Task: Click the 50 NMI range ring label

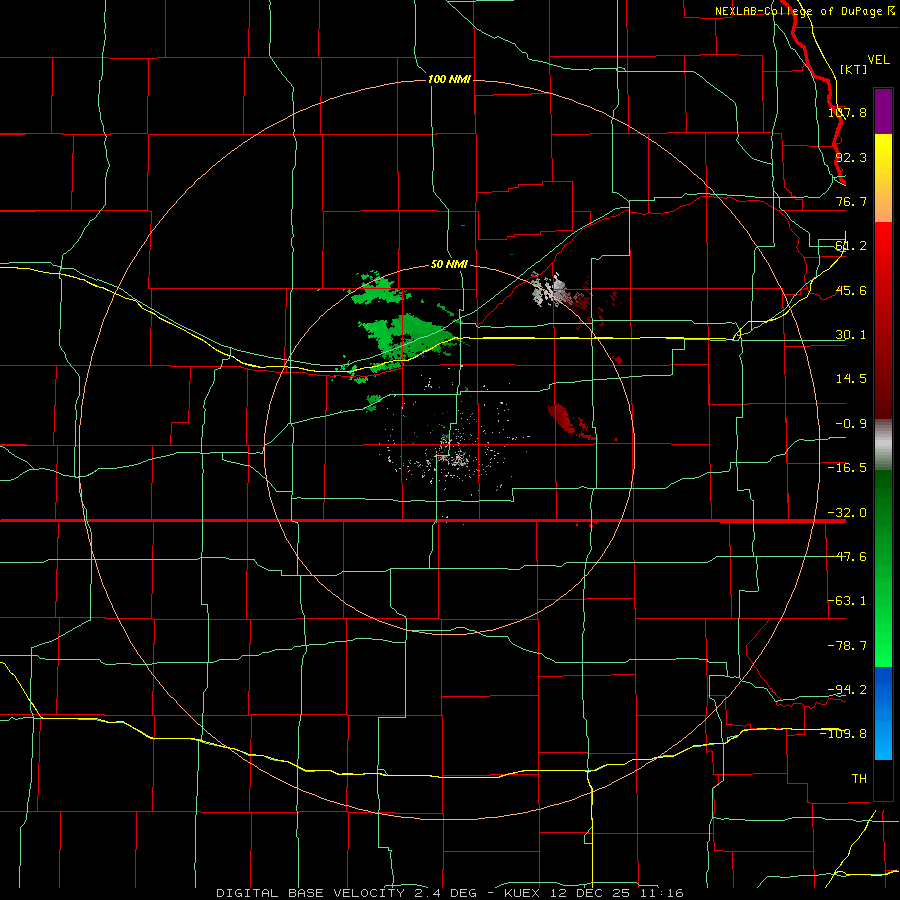Action: point(449,264)
